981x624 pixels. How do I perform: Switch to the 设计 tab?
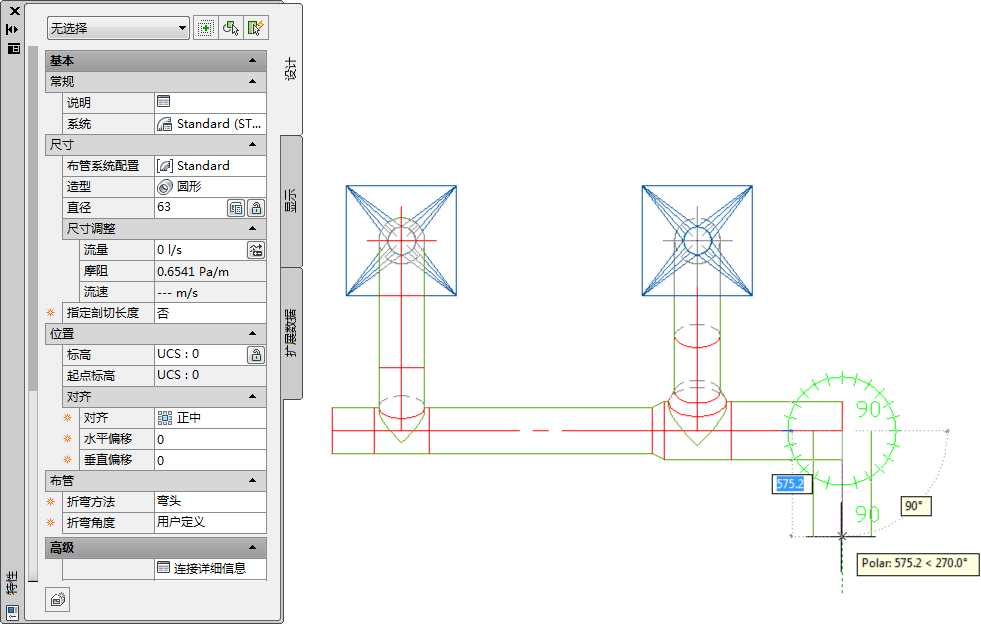[291, 69]
